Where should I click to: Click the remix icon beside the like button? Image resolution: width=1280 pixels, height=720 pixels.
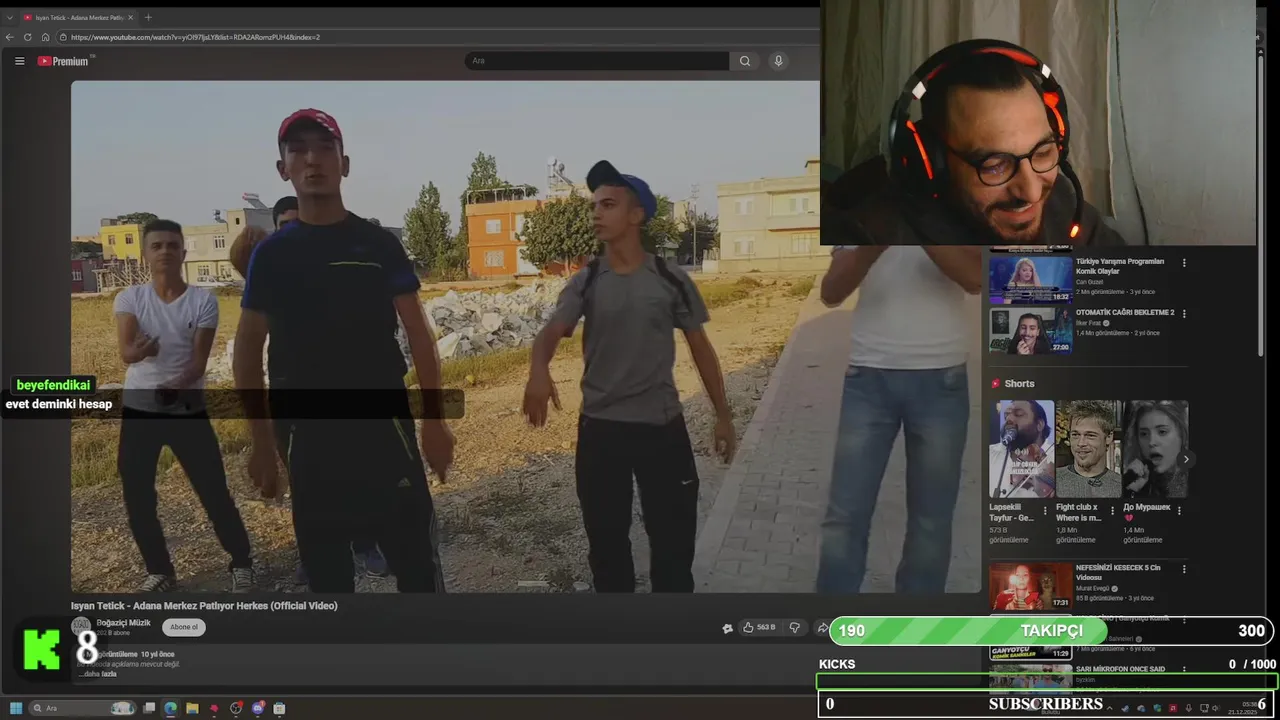click(x=727, y=628)
